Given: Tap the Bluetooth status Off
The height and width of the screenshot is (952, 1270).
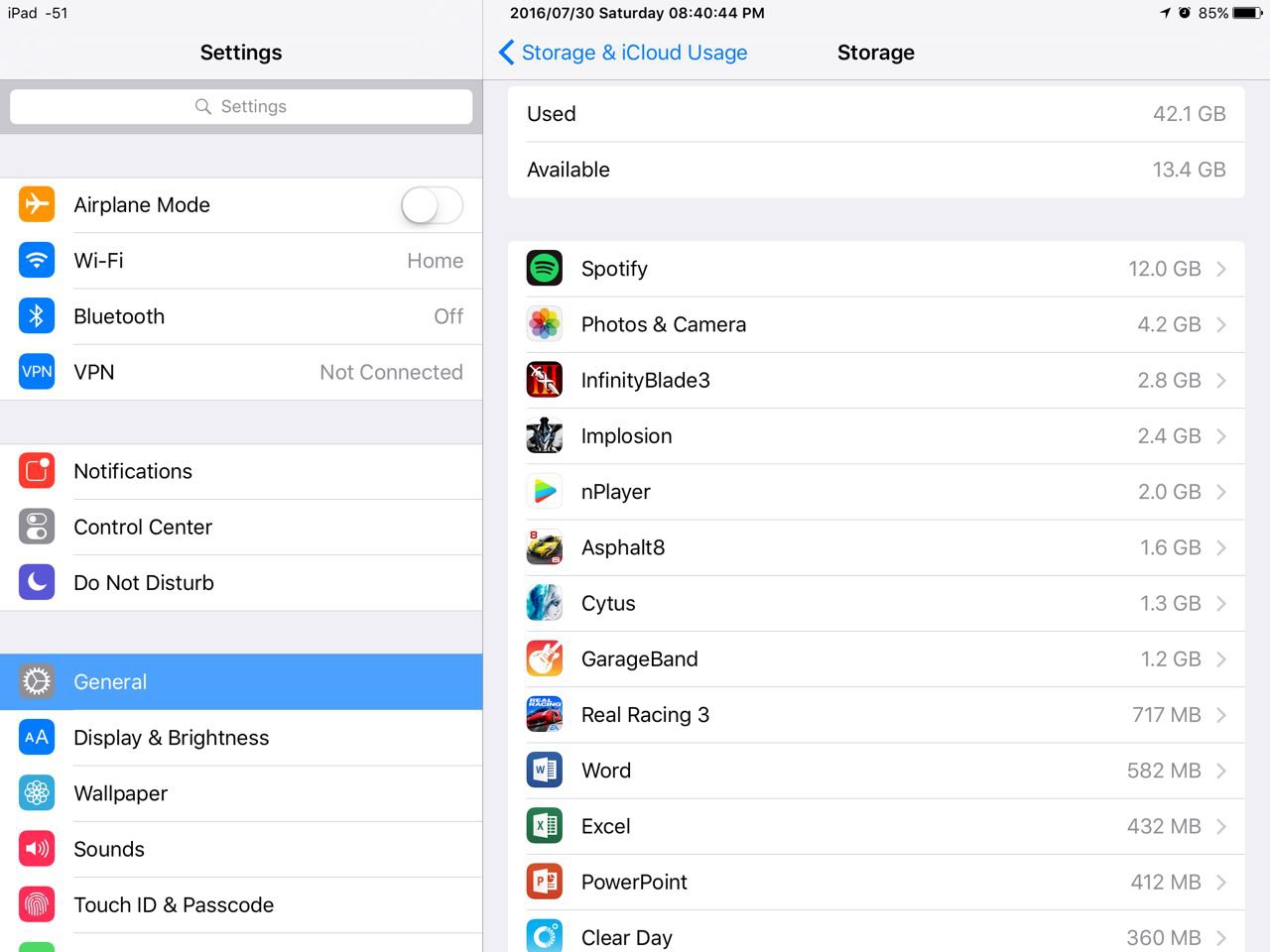Looking at the screenshot, I should pos(448,316).
